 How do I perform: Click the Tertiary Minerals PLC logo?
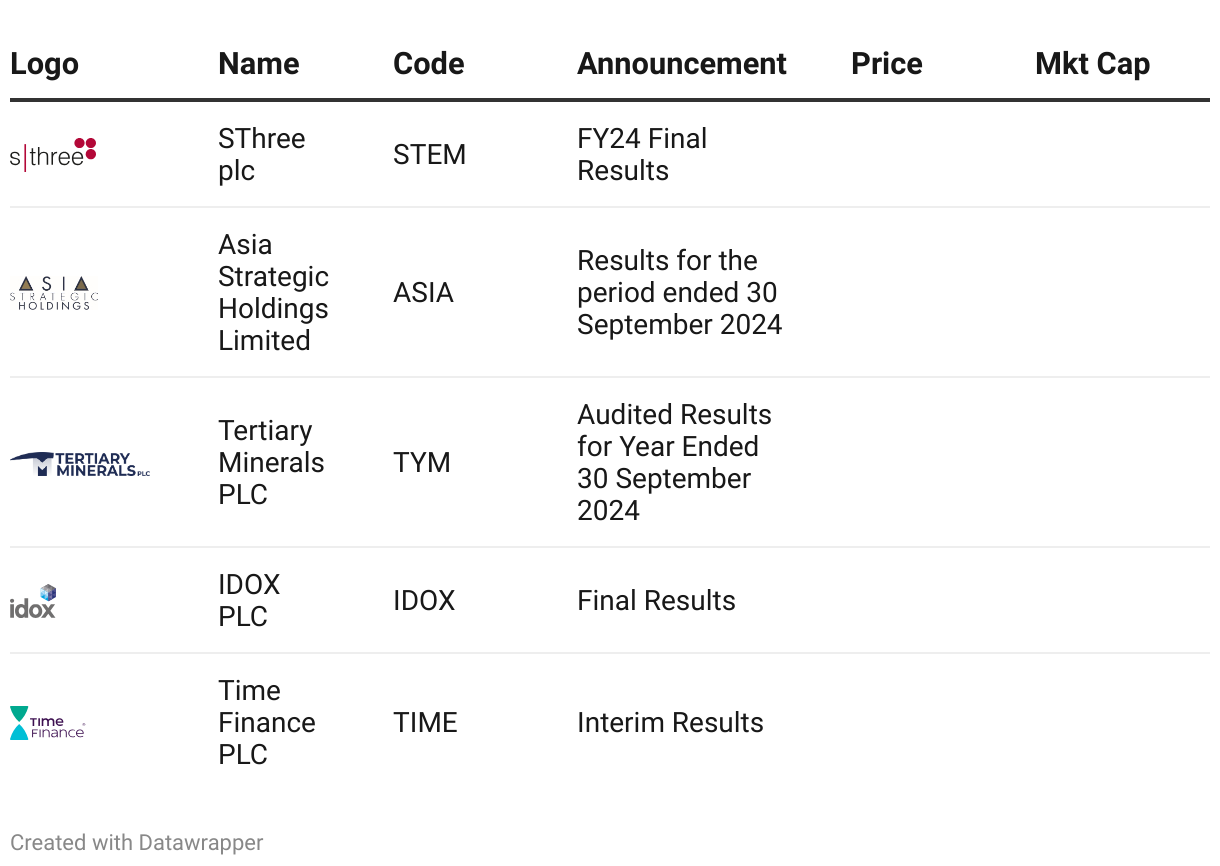[x=80, y=463]
